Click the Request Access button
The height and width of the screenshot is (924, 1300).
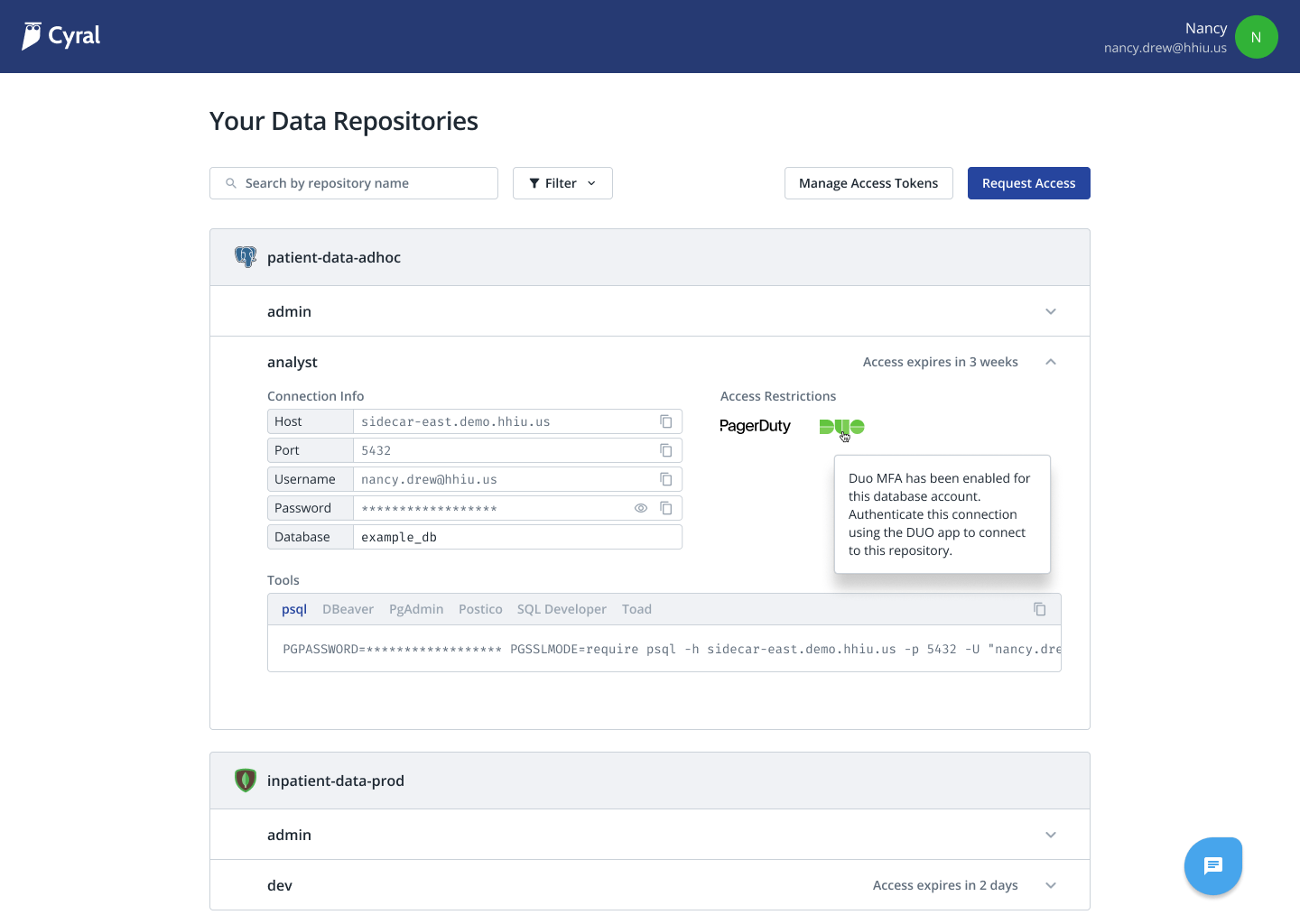click(x=1028, y=183)
